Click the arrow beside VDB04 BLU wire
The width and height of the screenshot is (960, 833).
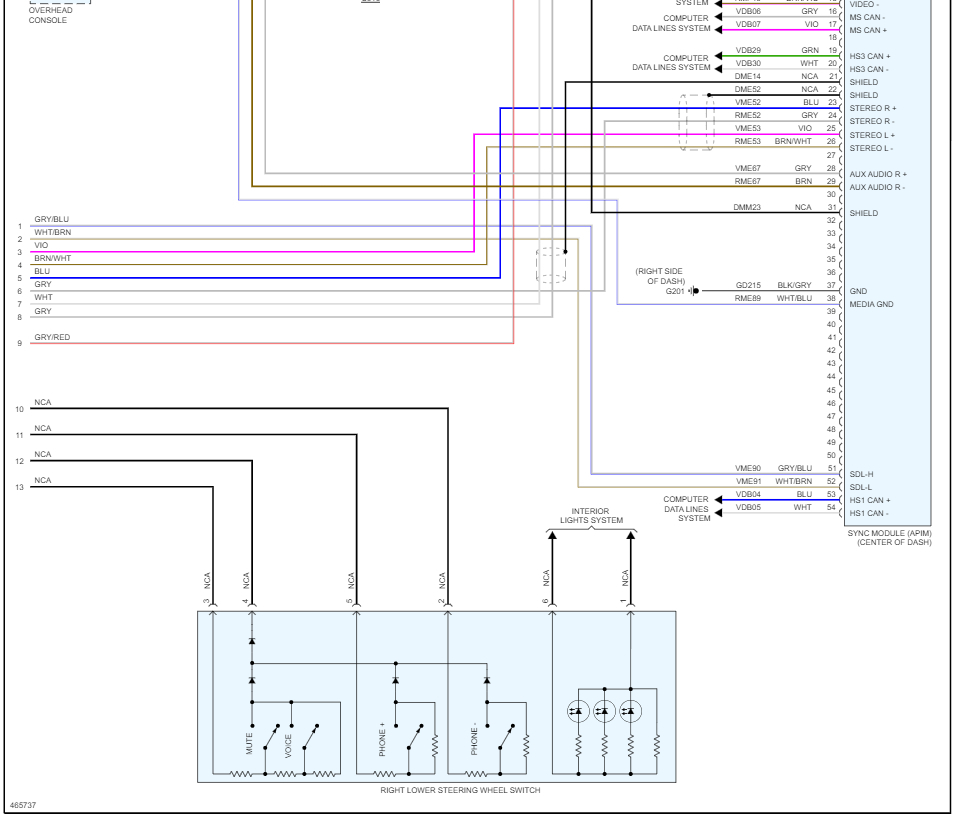click(718, 500)
